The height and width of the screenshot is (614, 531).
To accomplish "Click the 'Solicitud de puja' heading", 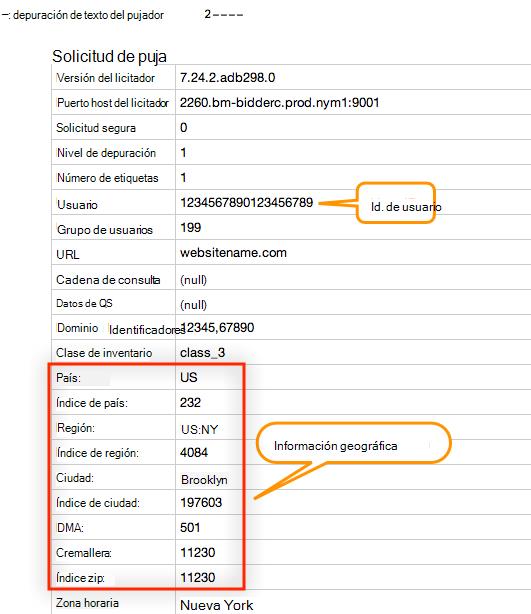I will tap(109, 56).
